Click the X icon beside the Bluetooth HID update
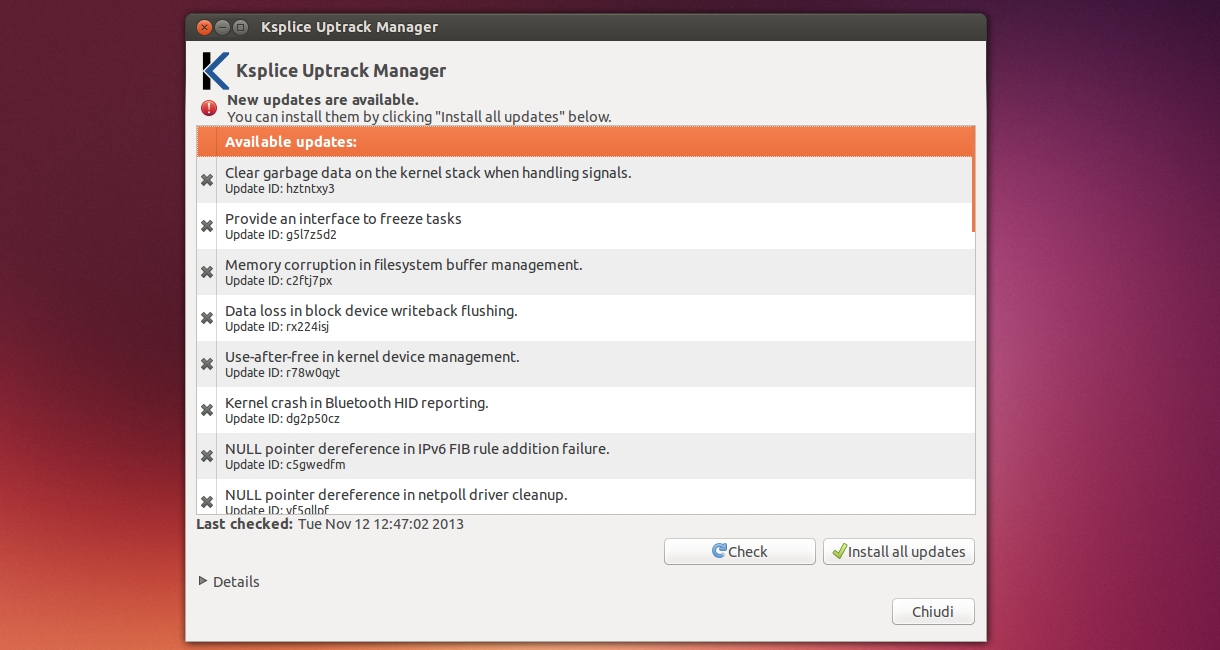 (x=207, y=410)
